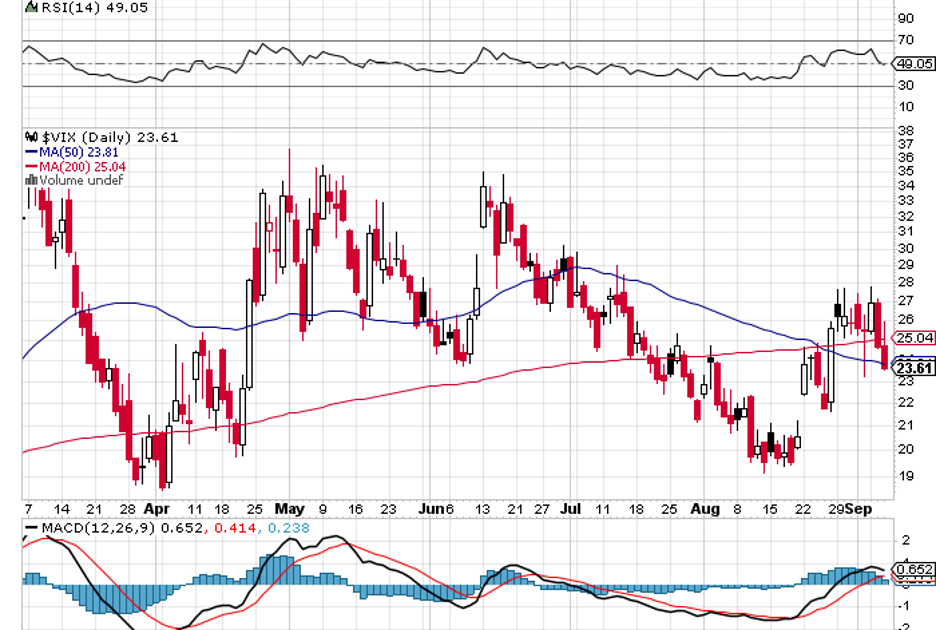Image resolution: width=936 pixels, height=630 pixels.
Task: Click the 25.04 price tag on right axis
Action: click(x=914, y=338)
